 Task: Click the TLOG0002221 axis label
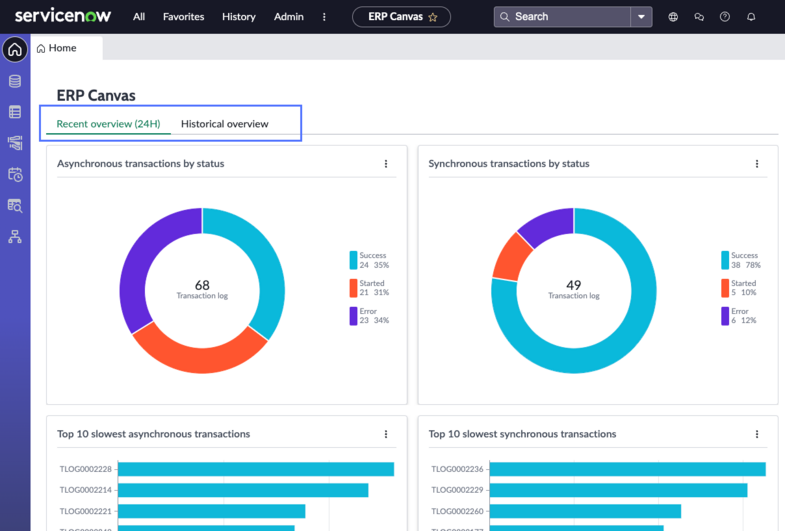point(86,511)
